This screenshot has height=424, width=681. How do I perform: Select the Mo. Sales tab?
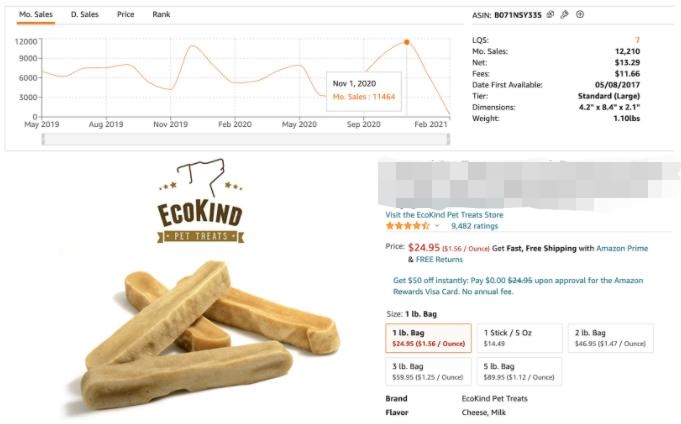[x=36, y=15]
